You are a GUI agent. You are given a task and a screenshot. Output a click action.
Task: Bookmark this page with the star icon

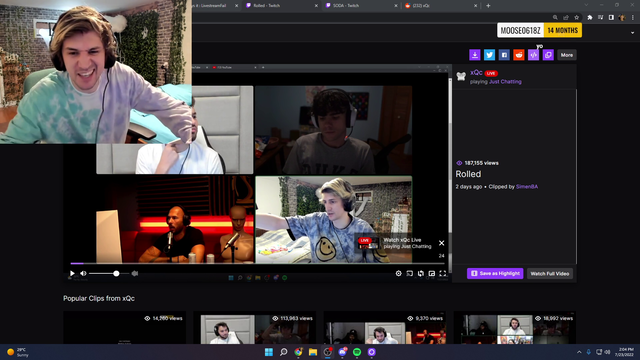(576, 18)
